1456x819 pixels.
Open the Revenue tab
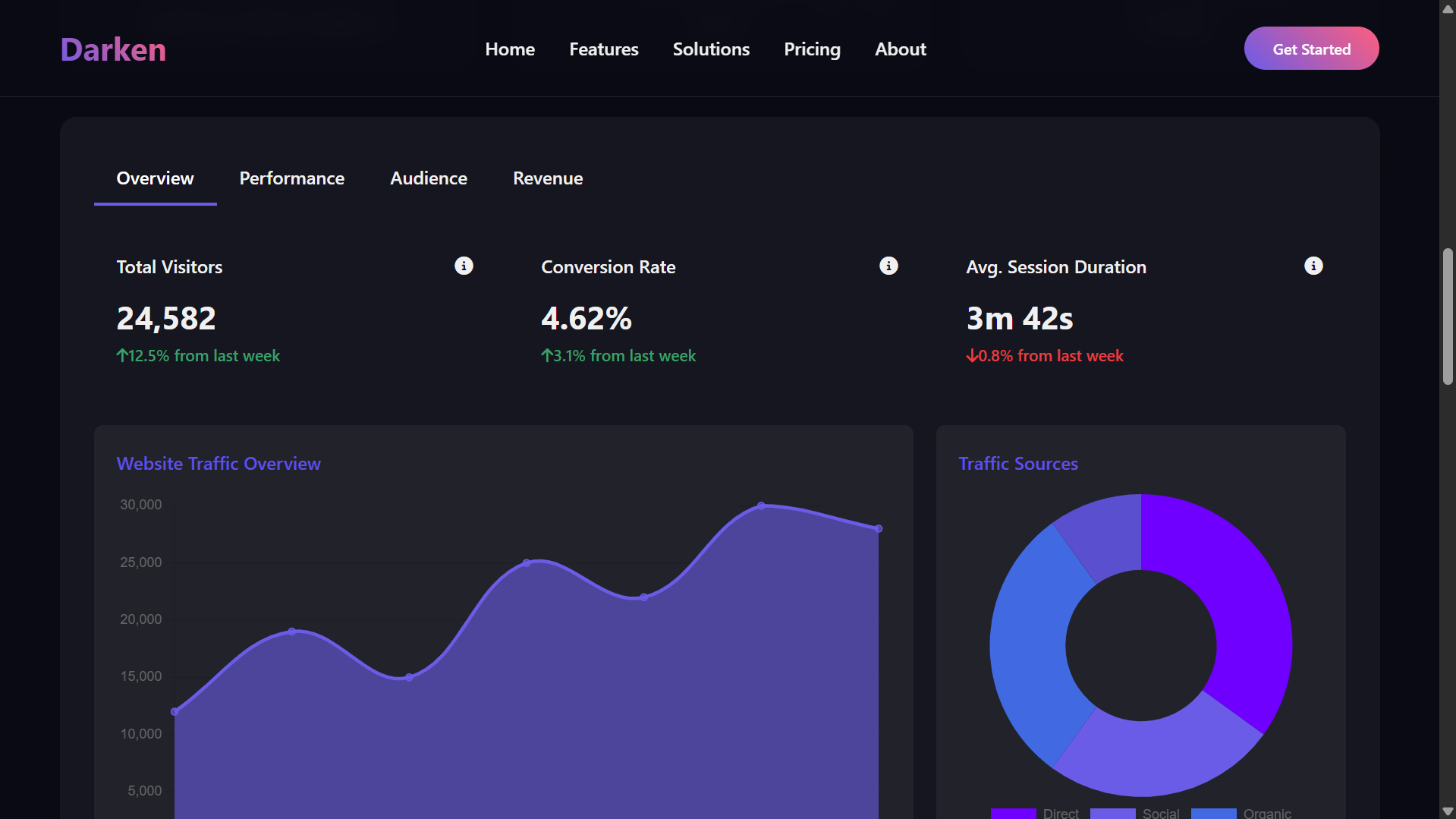click(x=548, y=178)
